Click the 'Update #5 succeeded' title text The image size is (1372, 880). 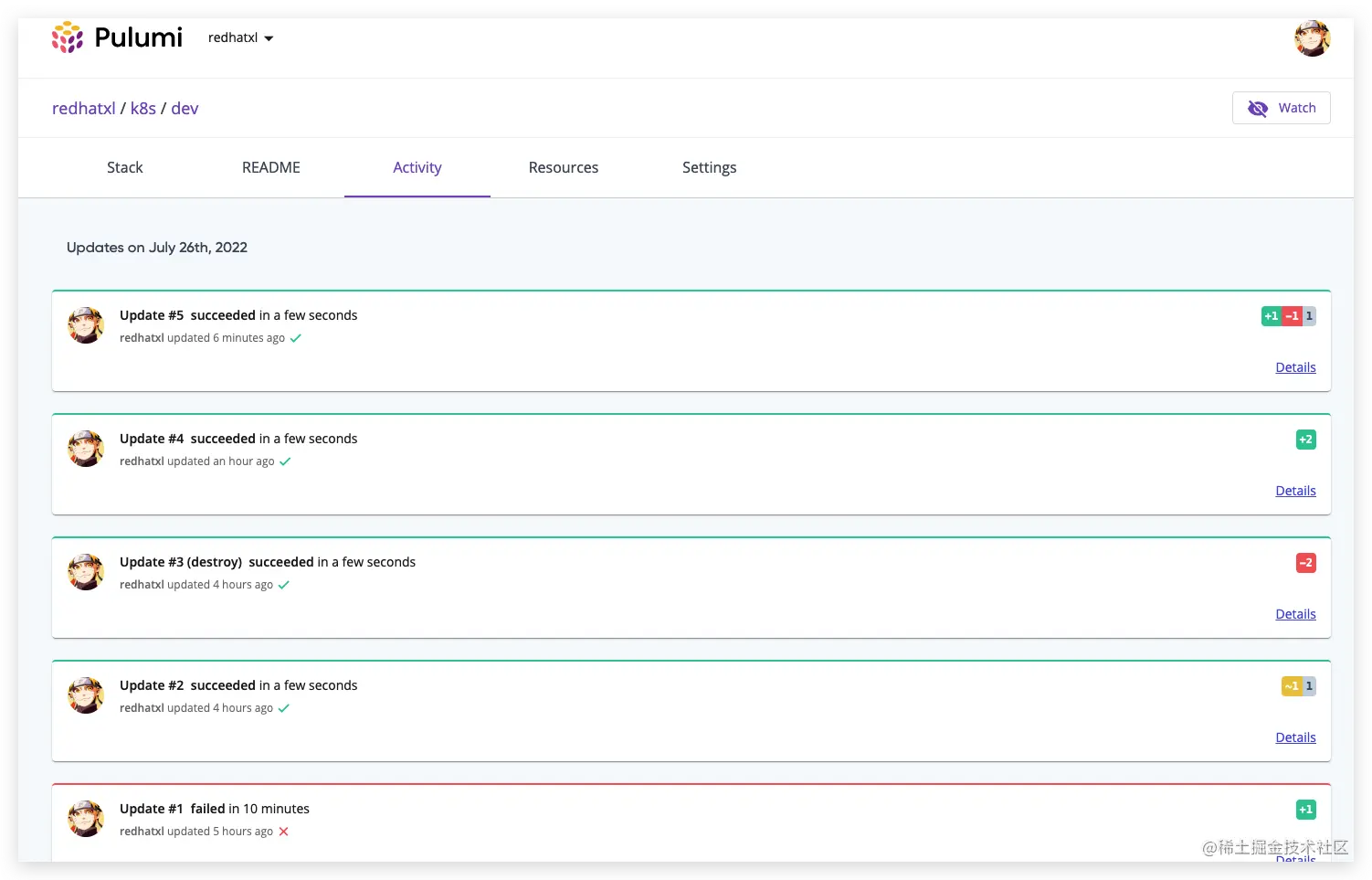tap(187, 315)
